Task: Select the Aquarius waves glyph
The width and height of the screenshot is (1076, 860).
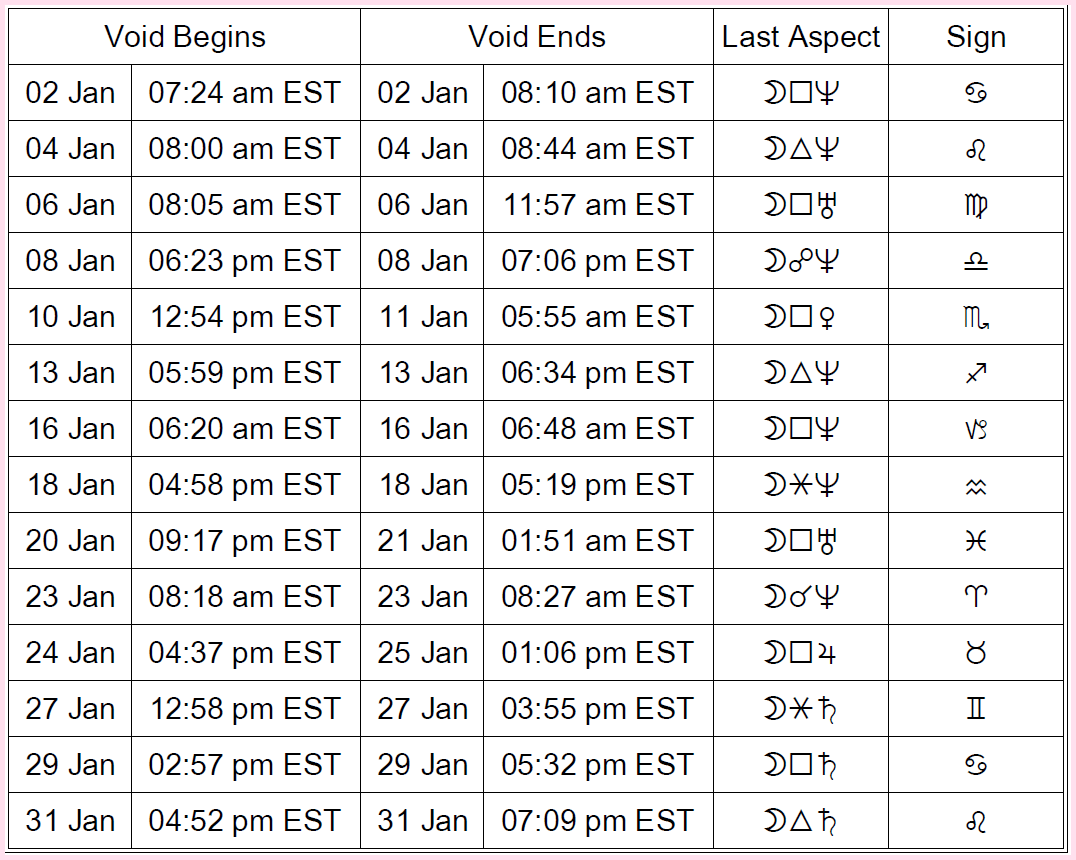Action: (976, 485)
